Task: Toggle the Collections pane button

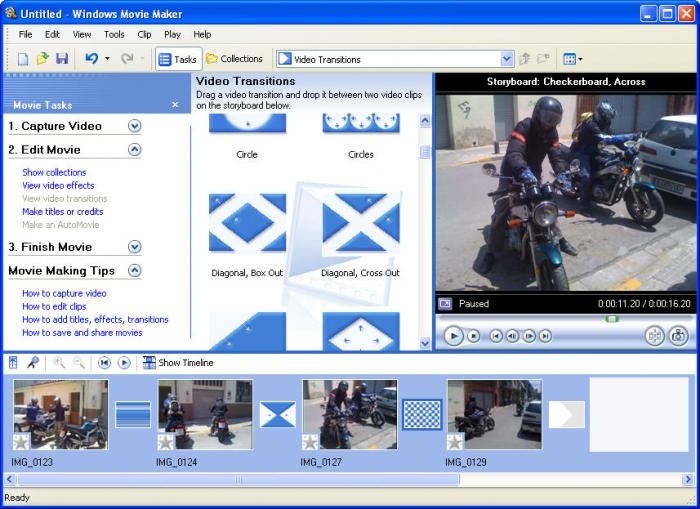Action: (x=234, y=60)
